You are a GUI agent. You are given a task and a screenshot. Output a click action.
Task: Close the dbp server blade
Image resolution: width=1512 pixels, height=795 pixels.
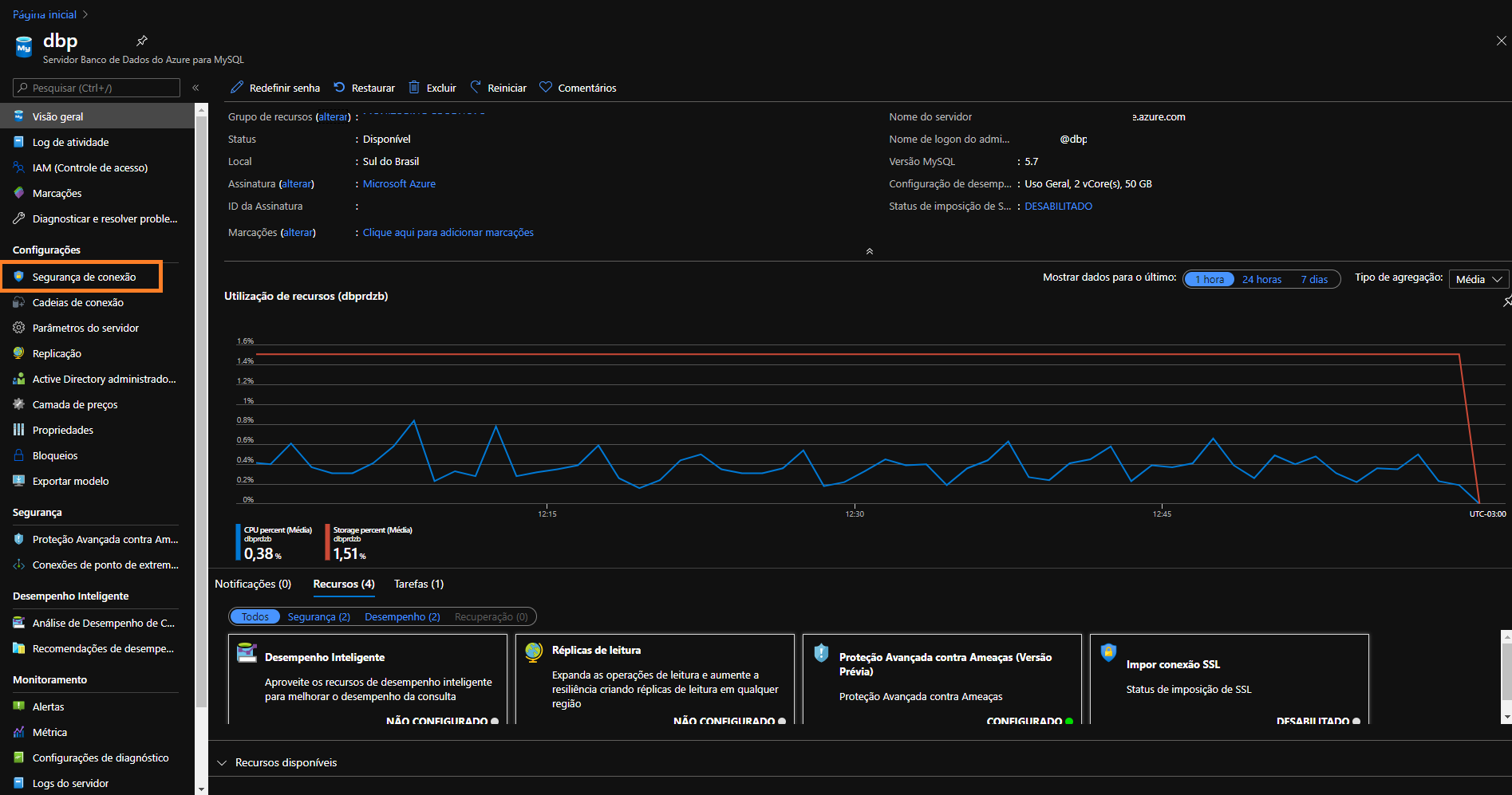pos(1501,41)
